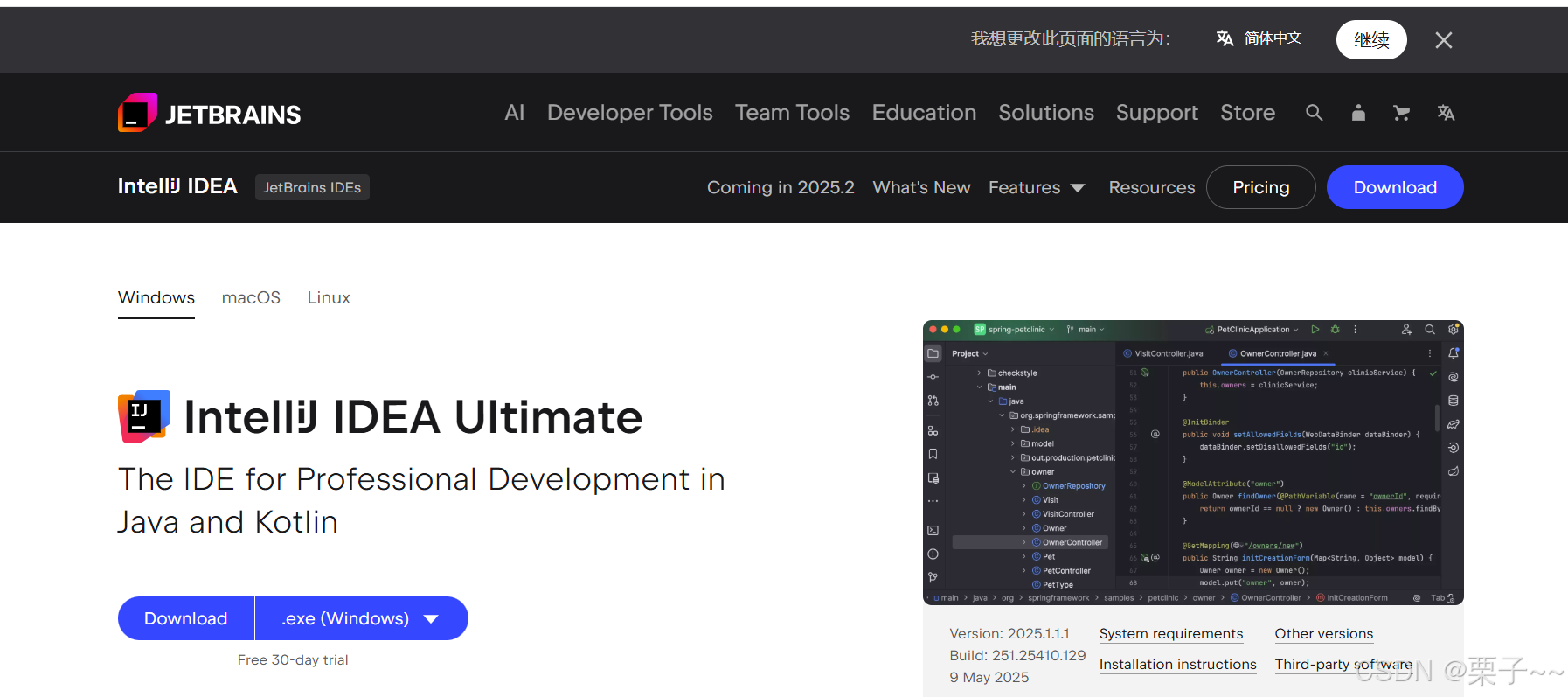
Task: Click the terminal icon in IDE left sidebar
Action: point(933,531)
